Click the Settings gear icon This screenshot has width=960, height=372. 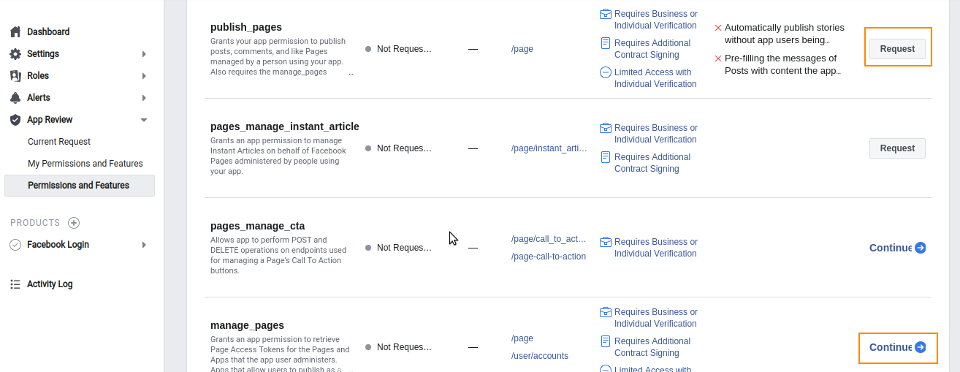click(x=15, y=54)
